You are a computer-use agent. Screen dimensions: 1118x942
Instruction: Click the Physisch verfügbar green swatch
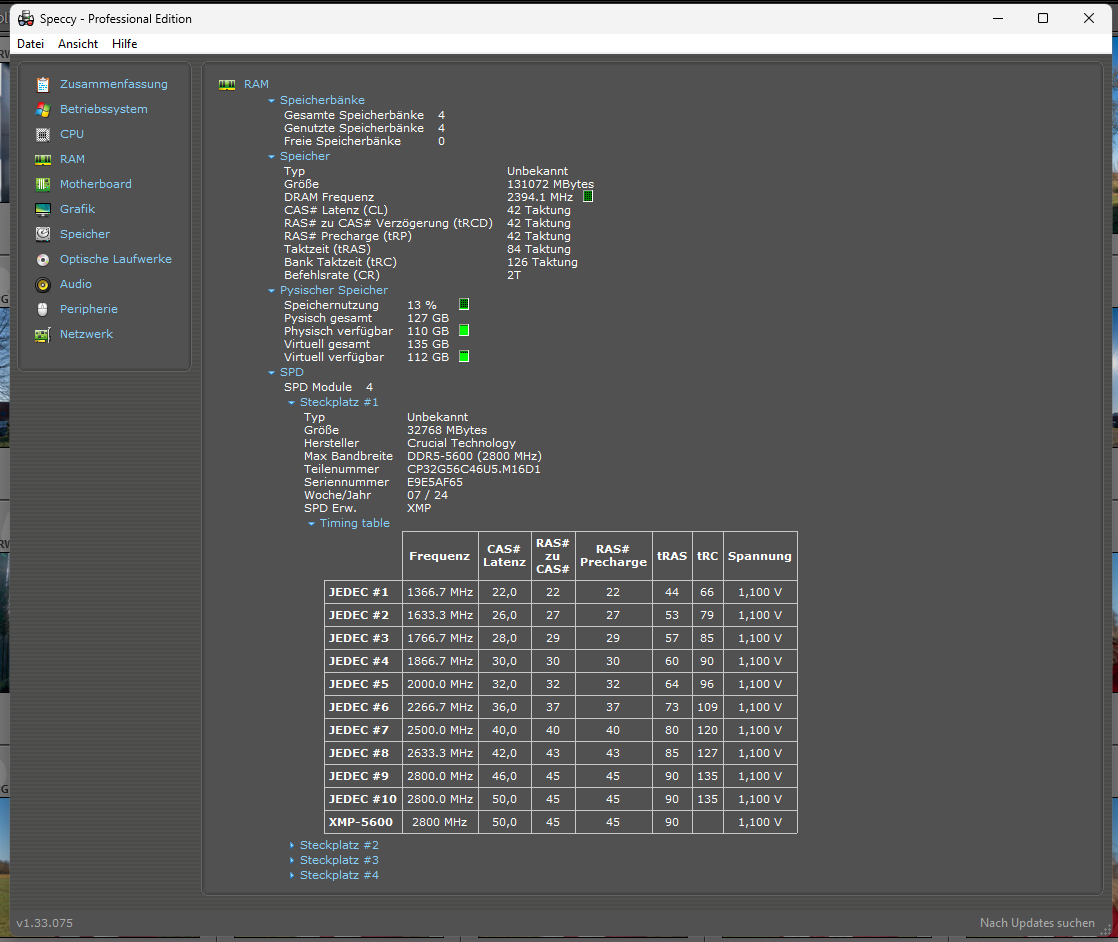464,330
